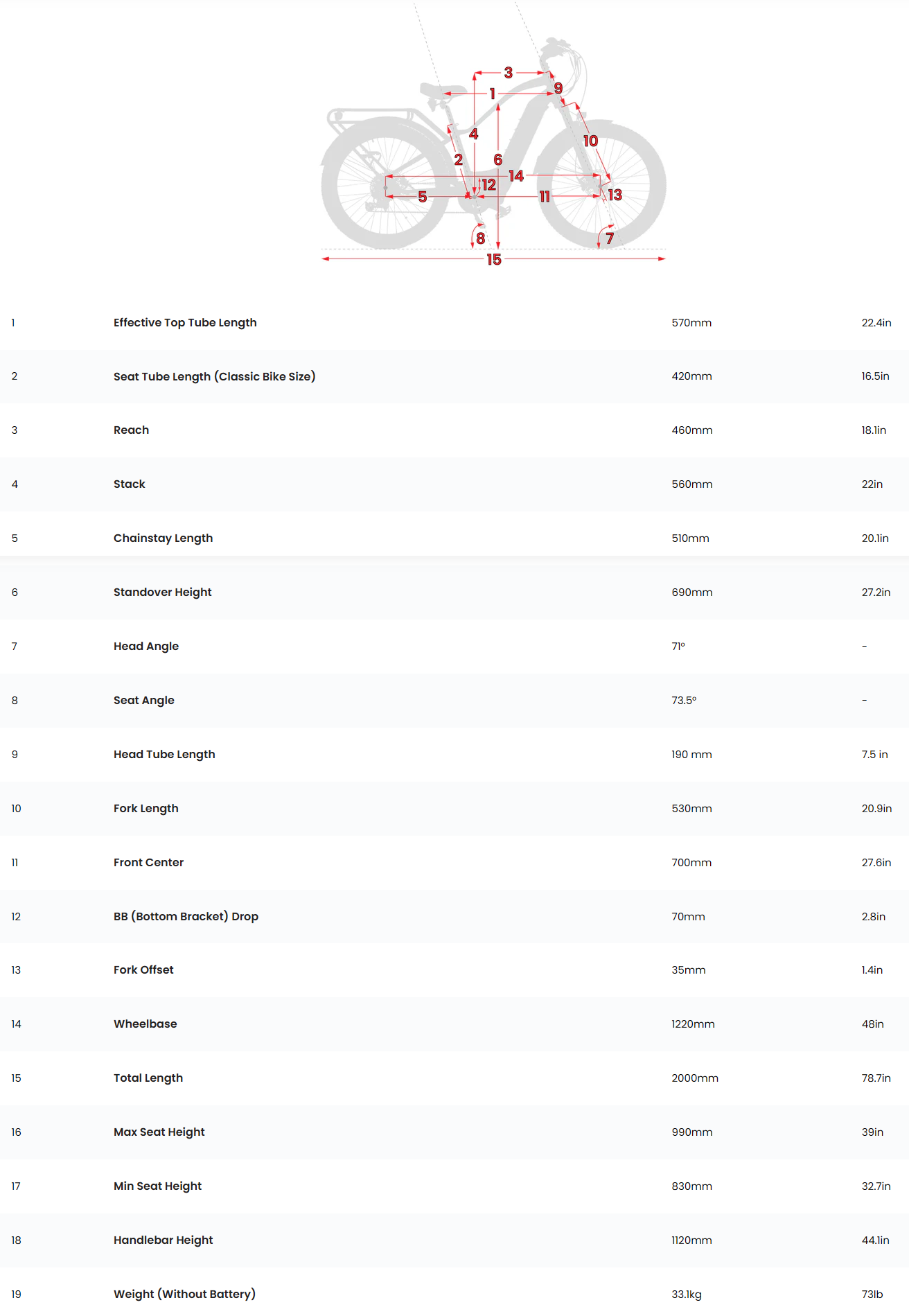Select the number 8 seat angle marker
The height and width of the screenshot is (1316, 909).
(x=480, y=238)
